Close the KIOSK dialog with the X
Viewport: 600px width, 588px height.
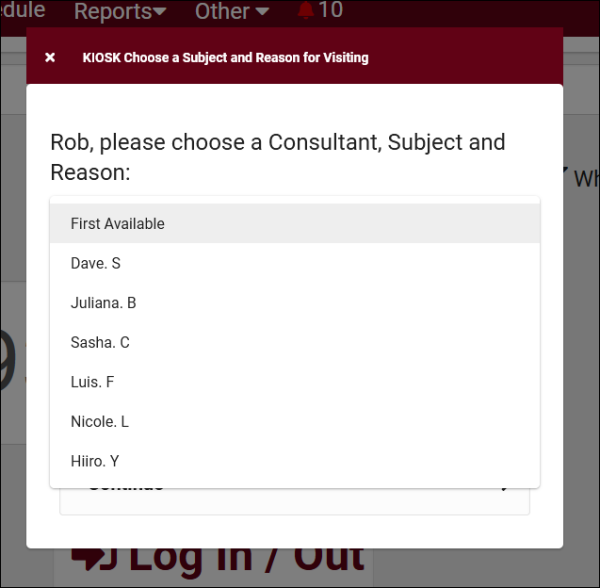point(50,58)
